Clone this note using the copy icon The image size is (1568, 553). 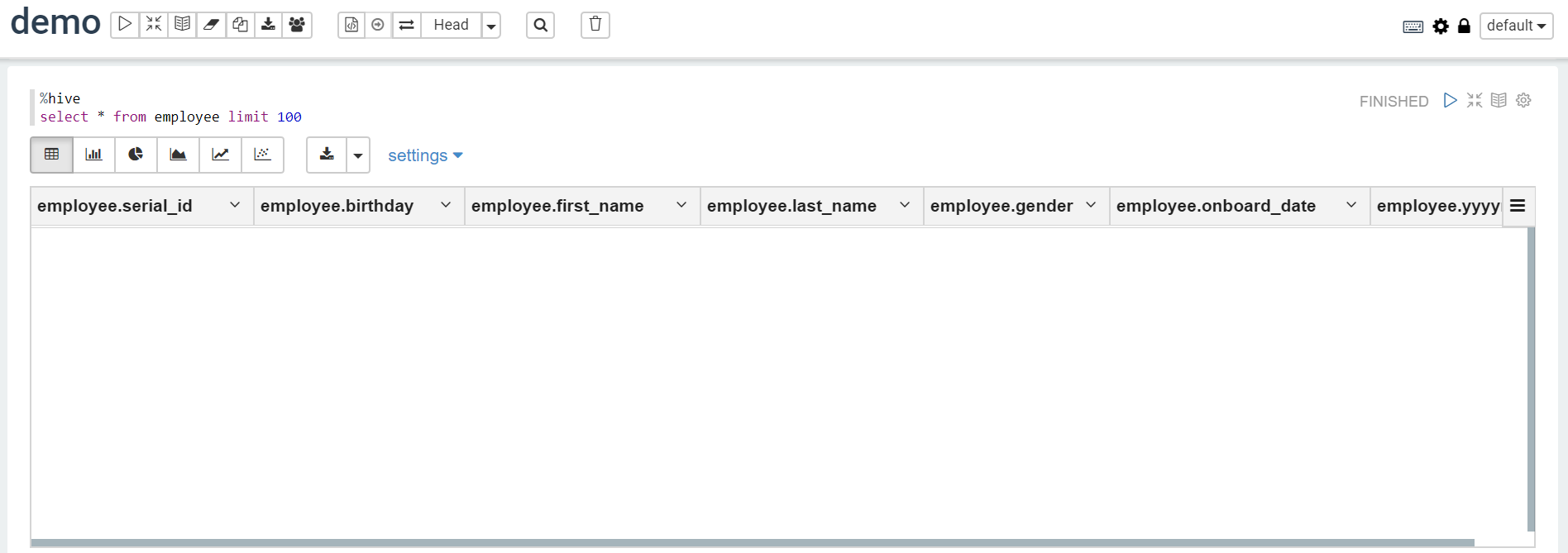(x=240, y=25)
